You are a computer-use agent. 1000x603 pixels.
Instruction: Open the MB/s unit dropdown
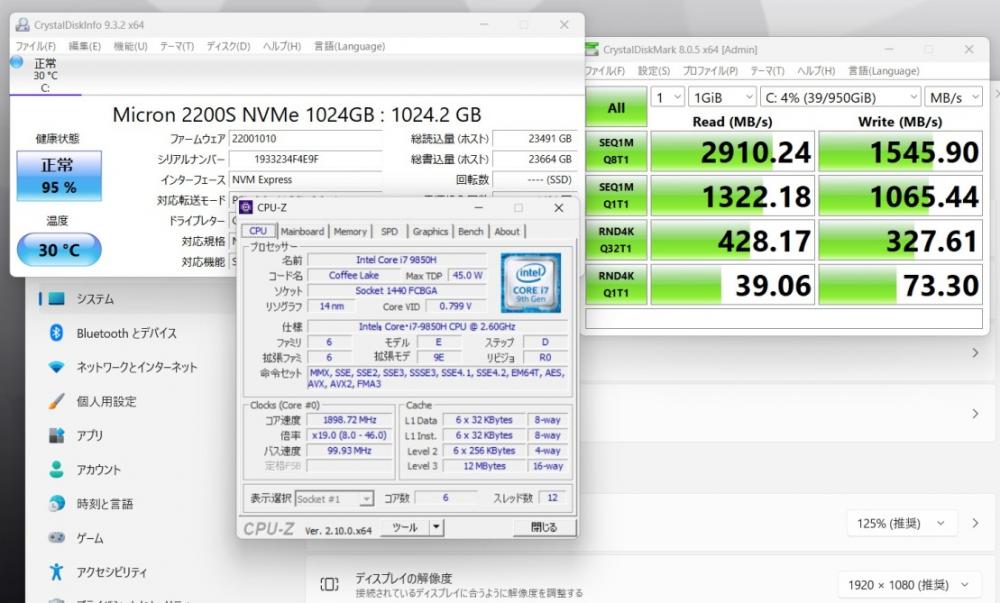(953, 98)
